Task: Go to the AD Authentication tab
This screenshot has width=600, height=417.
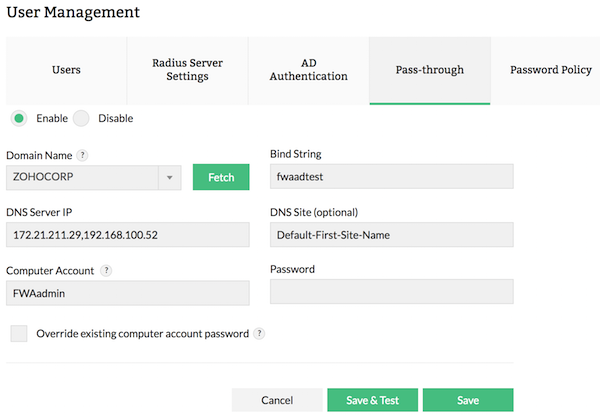Action: 309,70
